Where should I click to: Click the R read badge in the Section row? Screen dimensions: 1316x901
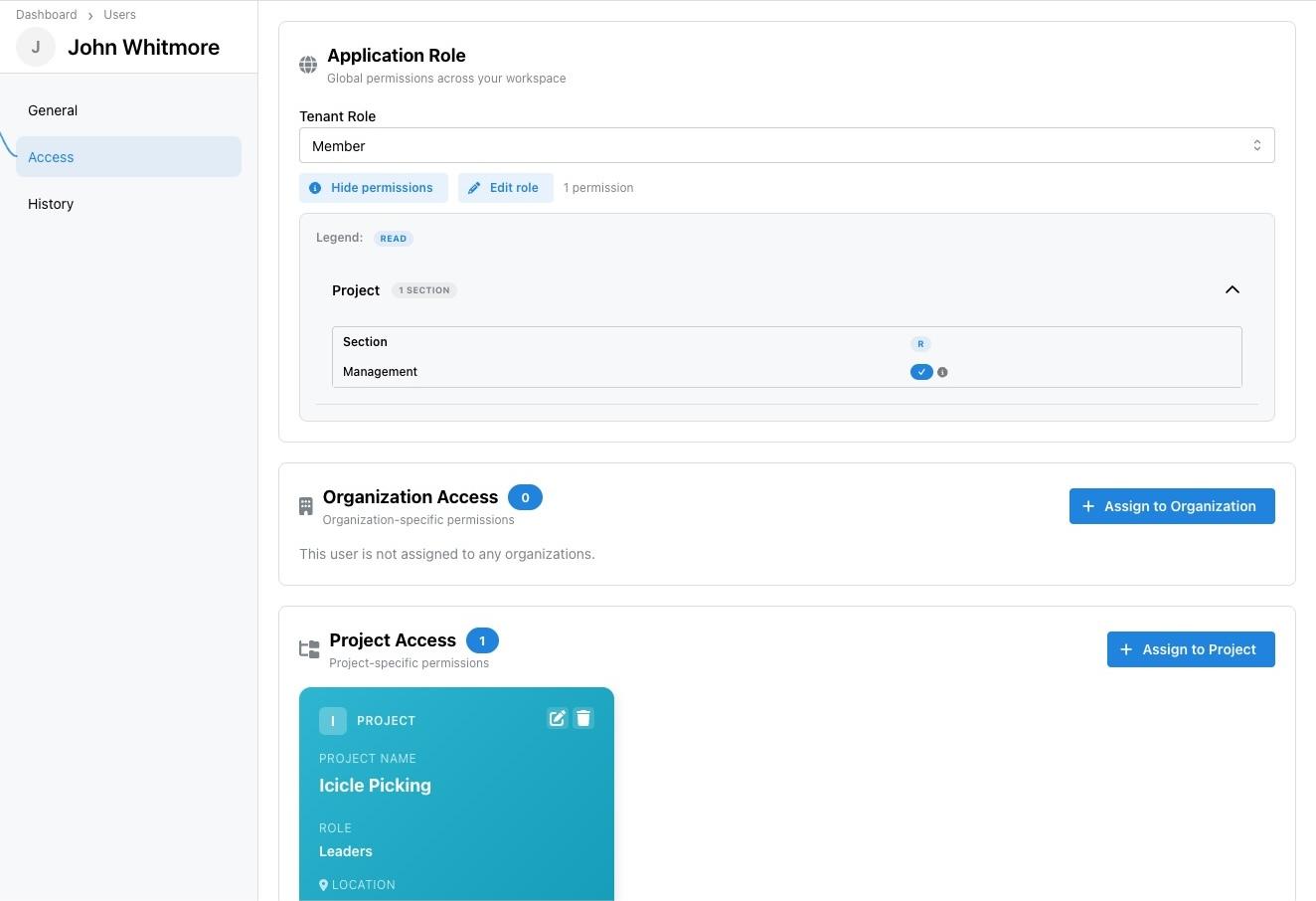tap(919, 343)
